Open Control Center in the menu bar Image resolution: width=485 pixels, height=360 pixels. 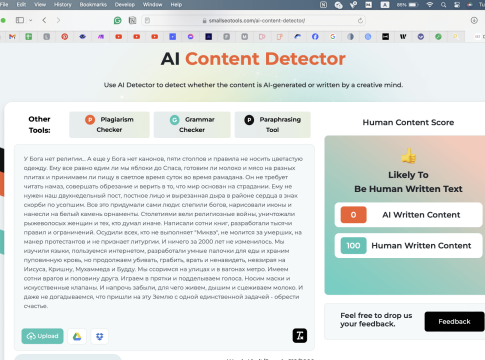click(x=457, y=5)
